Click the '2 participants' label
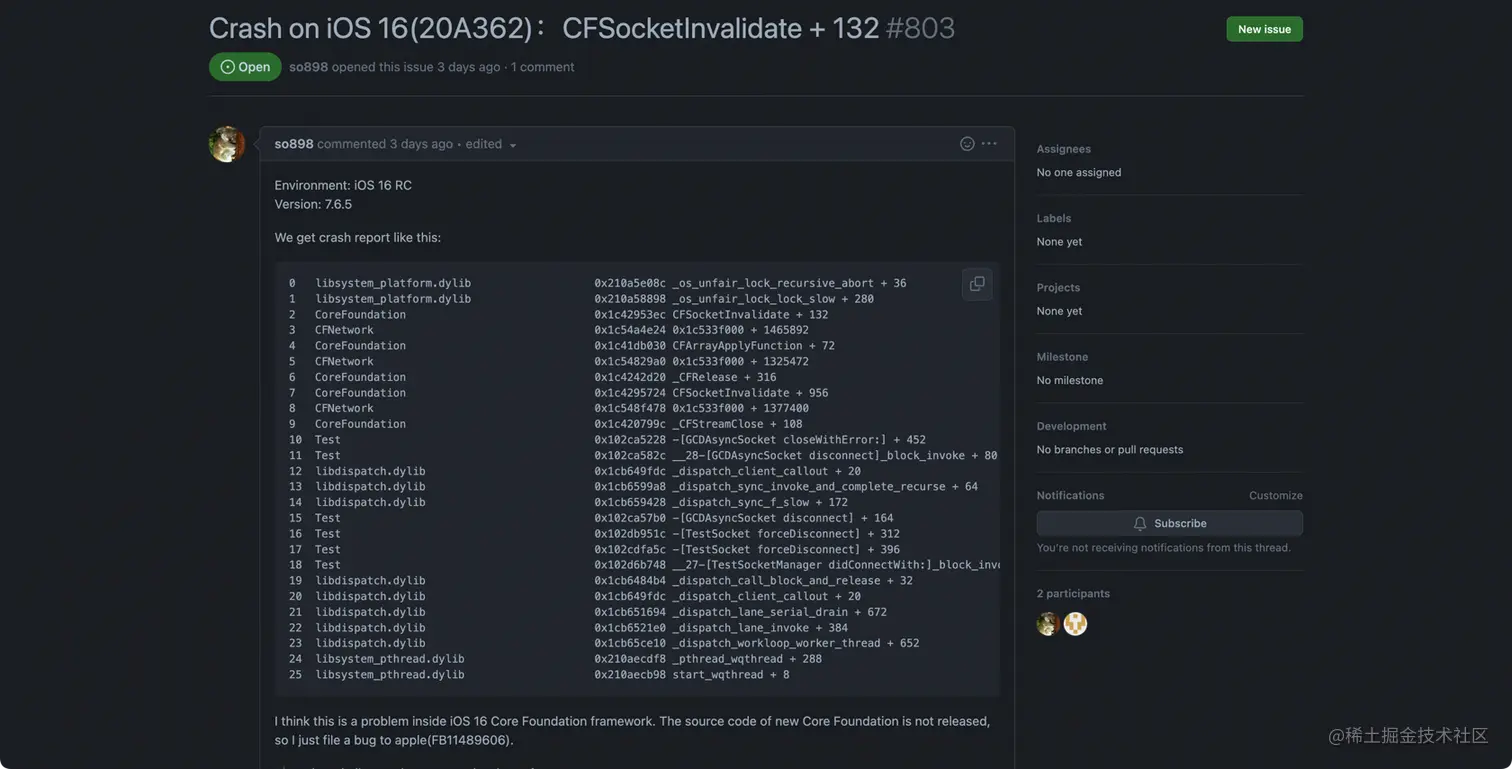Screen dimensions: 1512x769 pyautogui.click(x=1073, y=593)
